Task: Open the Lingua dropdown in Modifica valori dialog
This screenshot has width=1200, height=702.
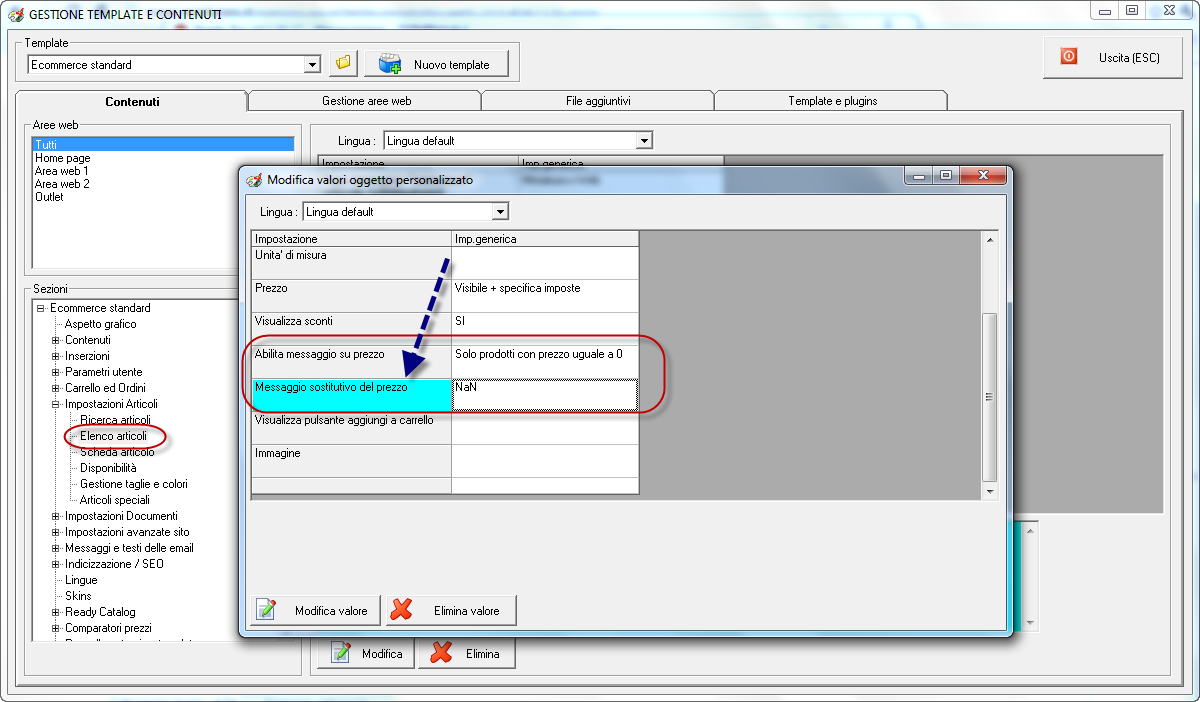Action: pyautogui.click(x=500, y=212)
